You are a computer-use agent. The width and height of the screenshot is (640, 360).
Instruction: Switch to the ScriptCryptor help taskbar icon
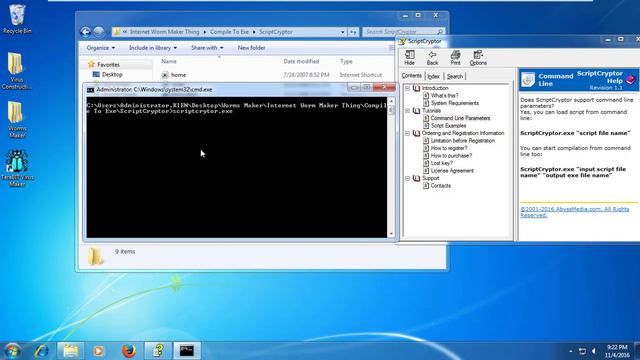pyautogui.click(x=158, y=351)
